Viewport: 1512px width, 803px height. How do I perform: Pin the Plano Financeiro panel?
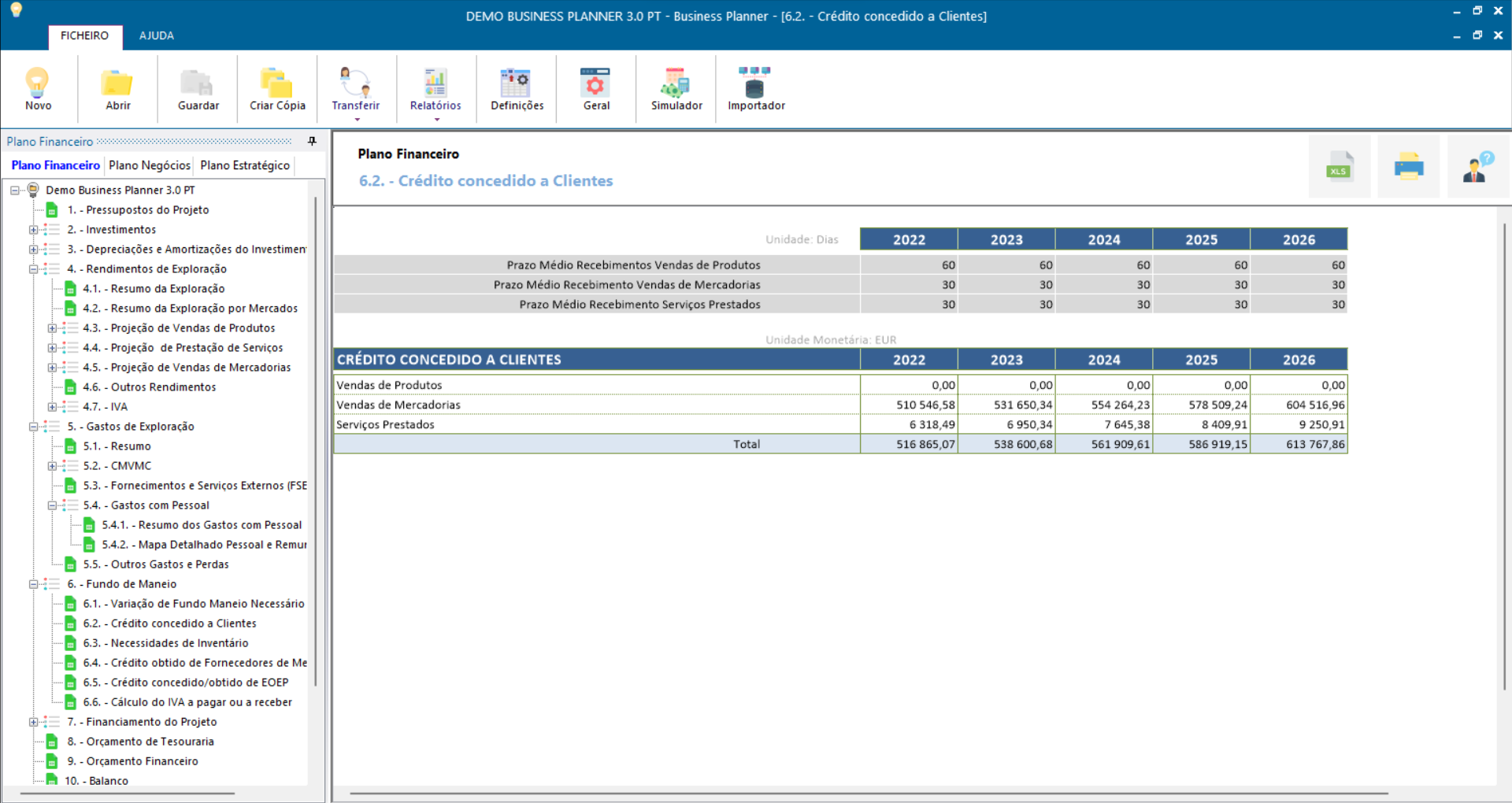click(312, 141)
